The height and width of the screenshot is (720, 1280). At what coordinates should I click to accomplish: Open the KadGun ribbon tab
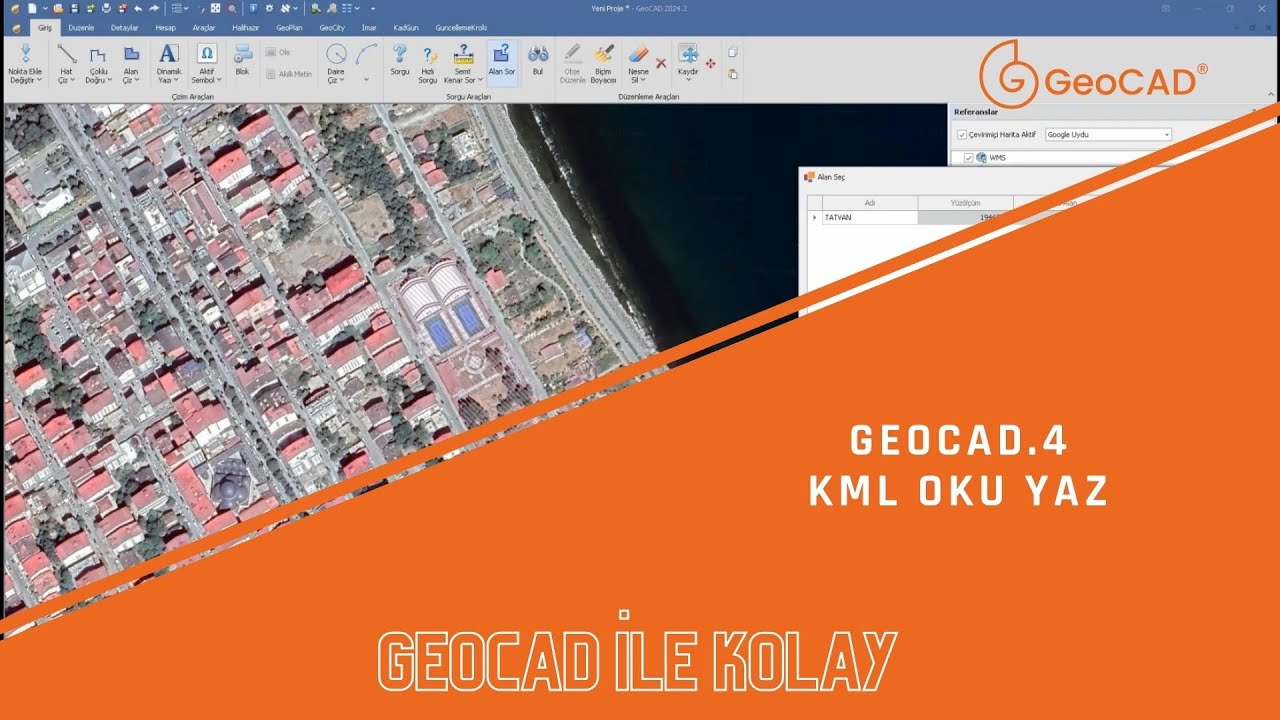point(405,28)
